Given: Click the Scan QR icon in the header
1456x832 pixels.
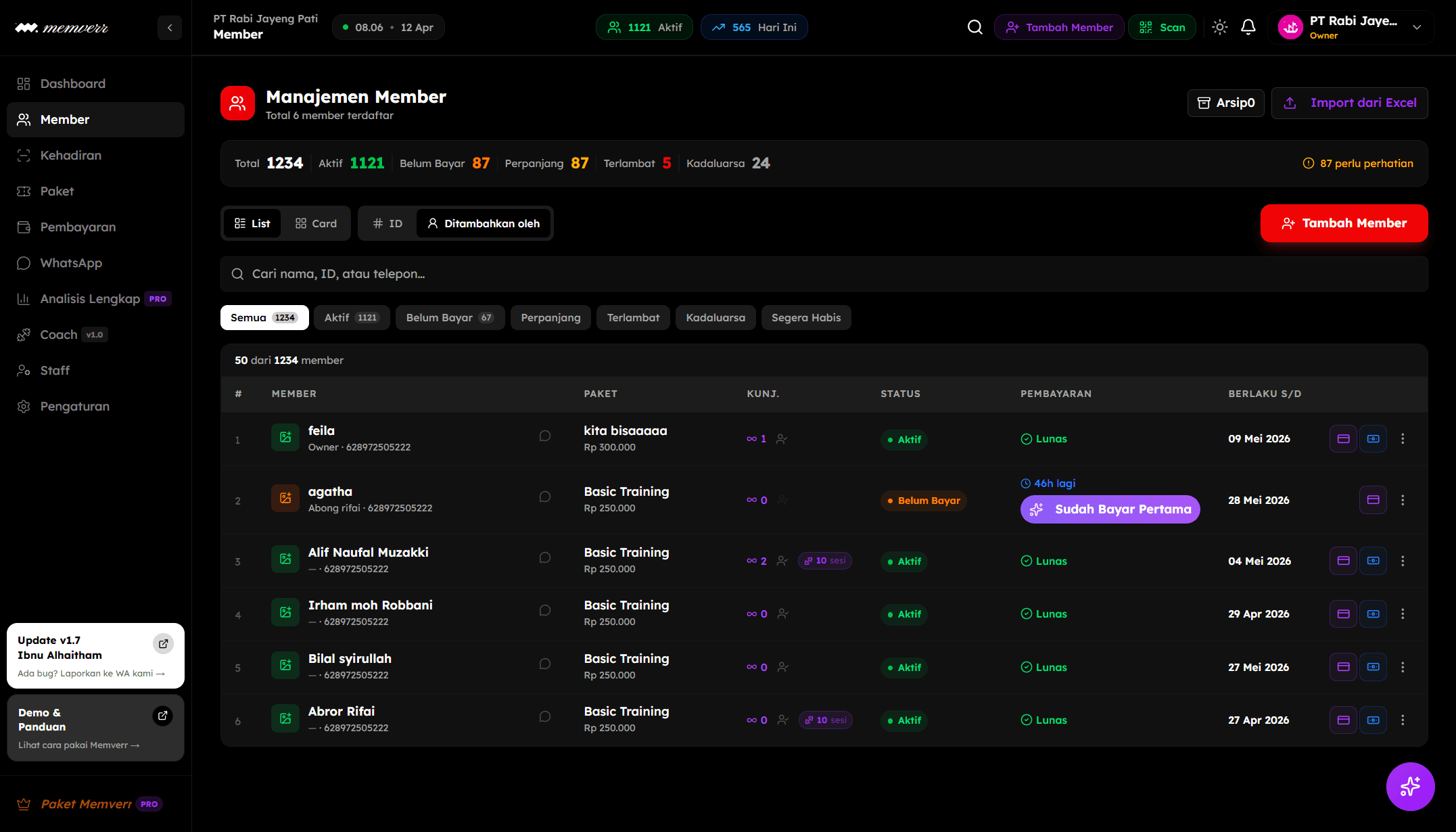Looking at the screenshot, I should coord(1145,27).
